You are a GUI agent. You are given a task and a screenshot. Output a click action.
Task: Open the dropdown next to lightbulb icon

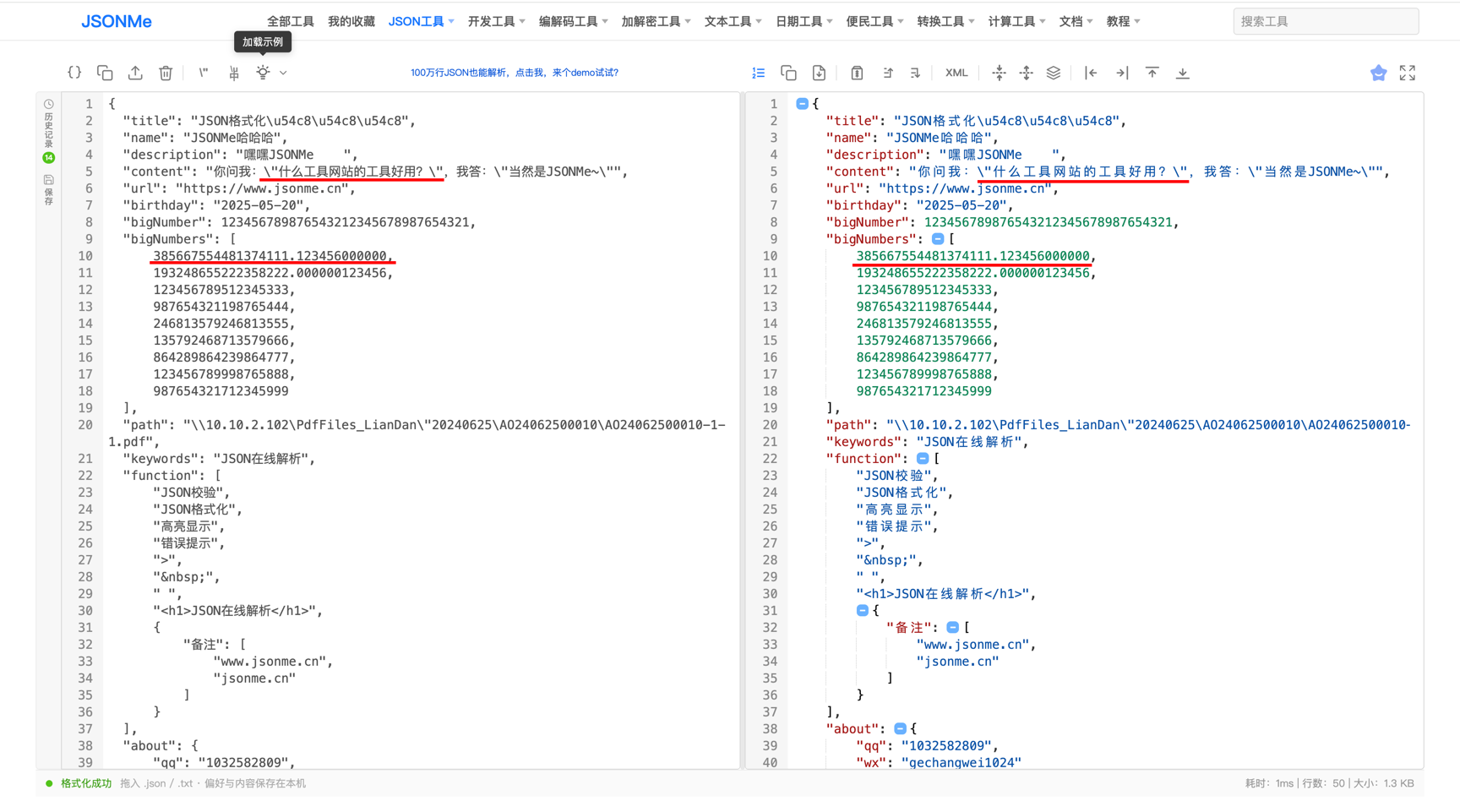[283, 73]
